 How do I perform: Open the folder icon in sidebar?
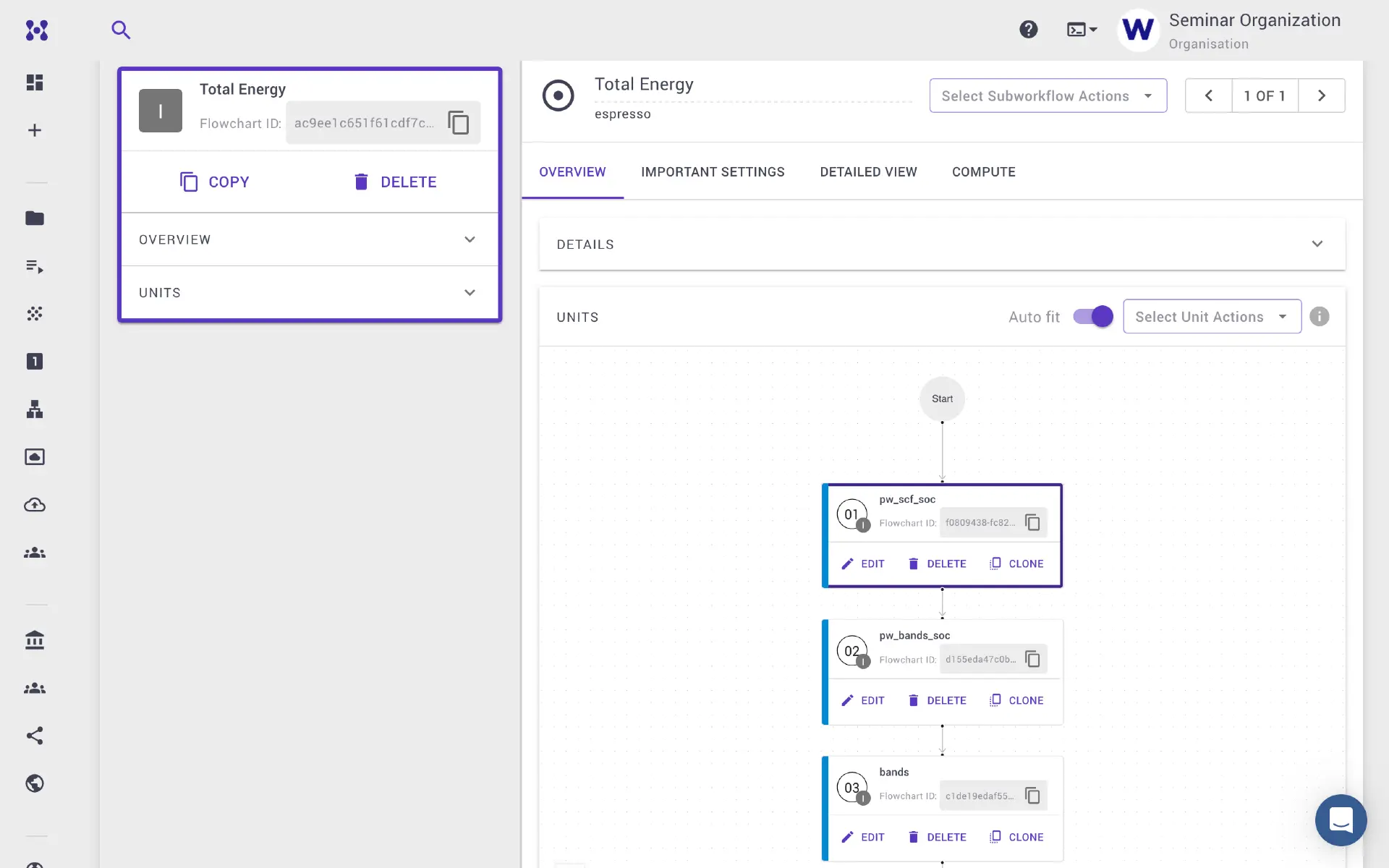click(x=35, y=218)
